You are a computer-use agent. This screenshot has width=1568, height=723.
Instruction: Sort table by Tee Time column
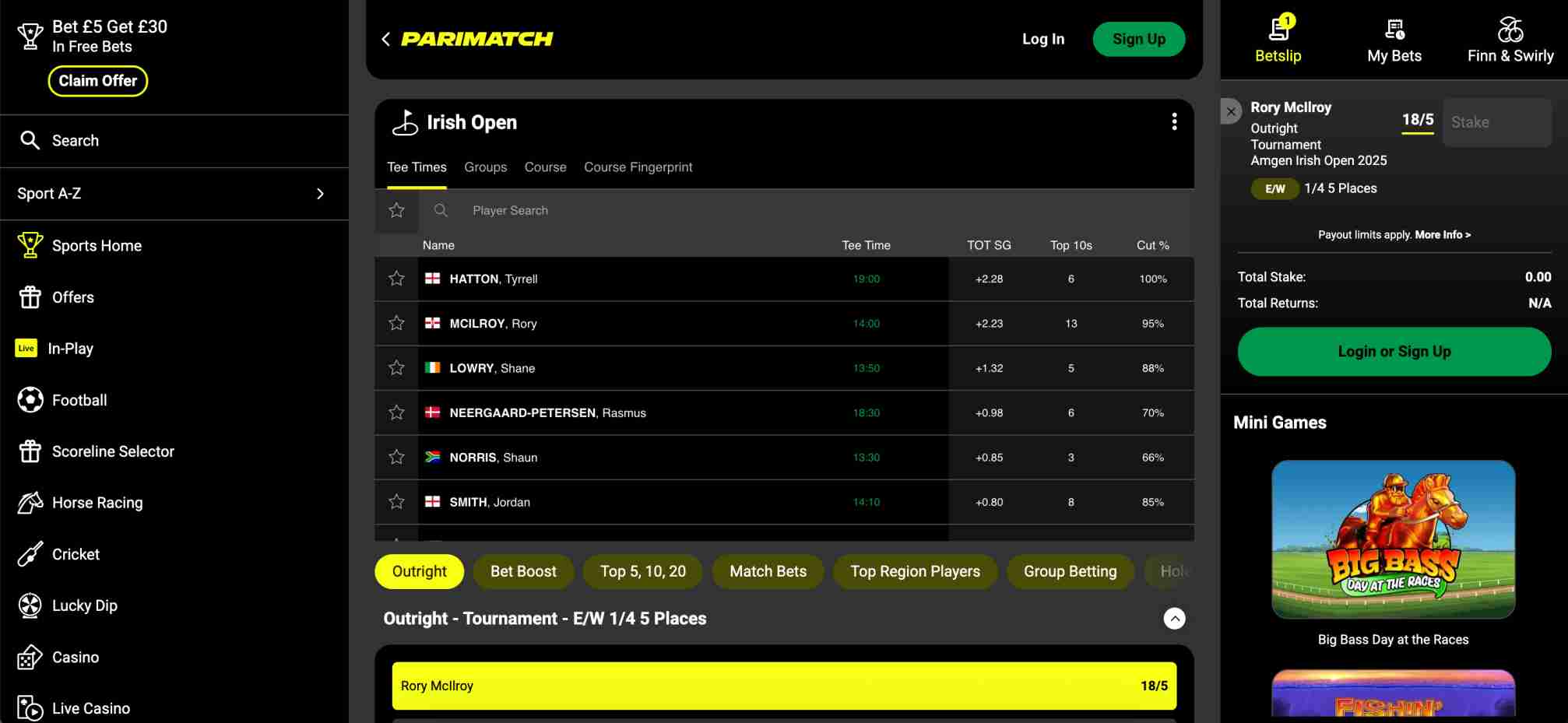pos(866,245)
